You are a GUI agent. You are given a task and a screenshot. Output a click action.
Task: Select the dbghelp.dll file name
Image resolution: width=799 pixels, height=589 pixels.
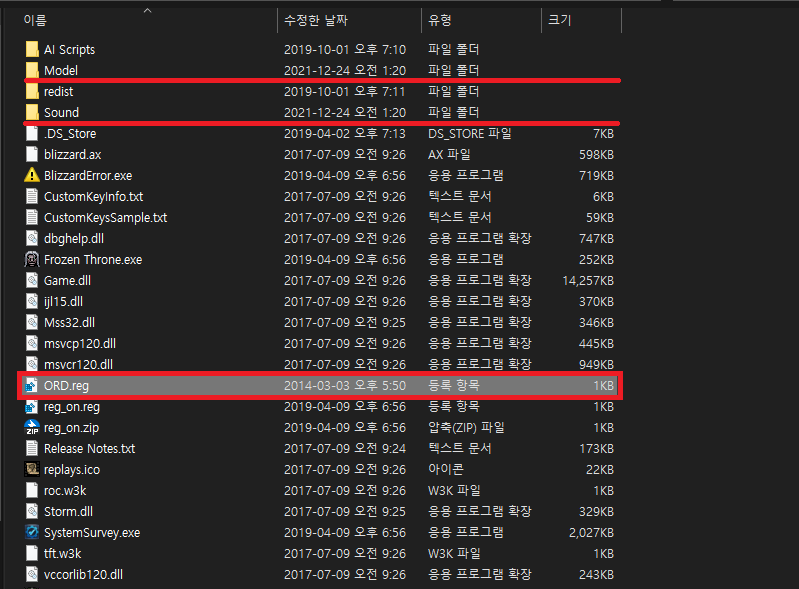tap(73, 238)
